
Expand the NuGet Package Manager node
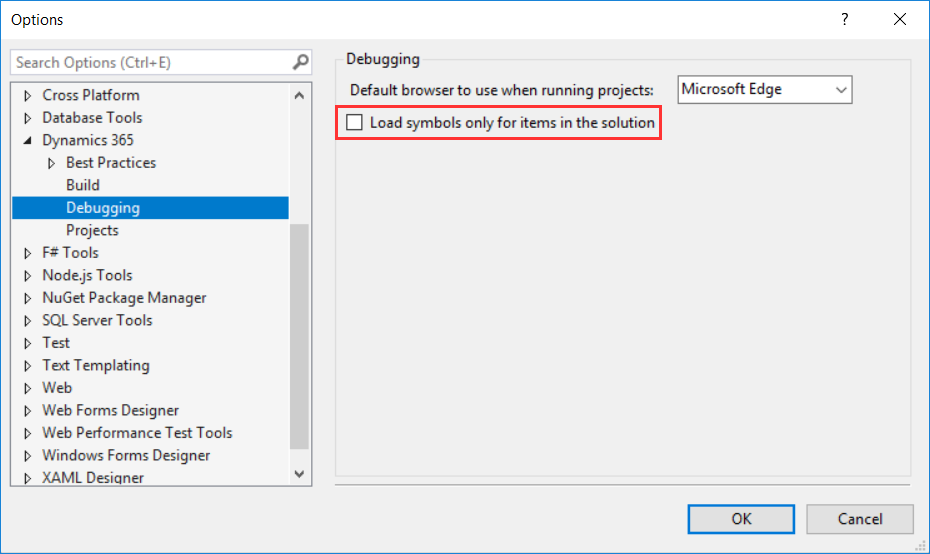click(28, 298)
